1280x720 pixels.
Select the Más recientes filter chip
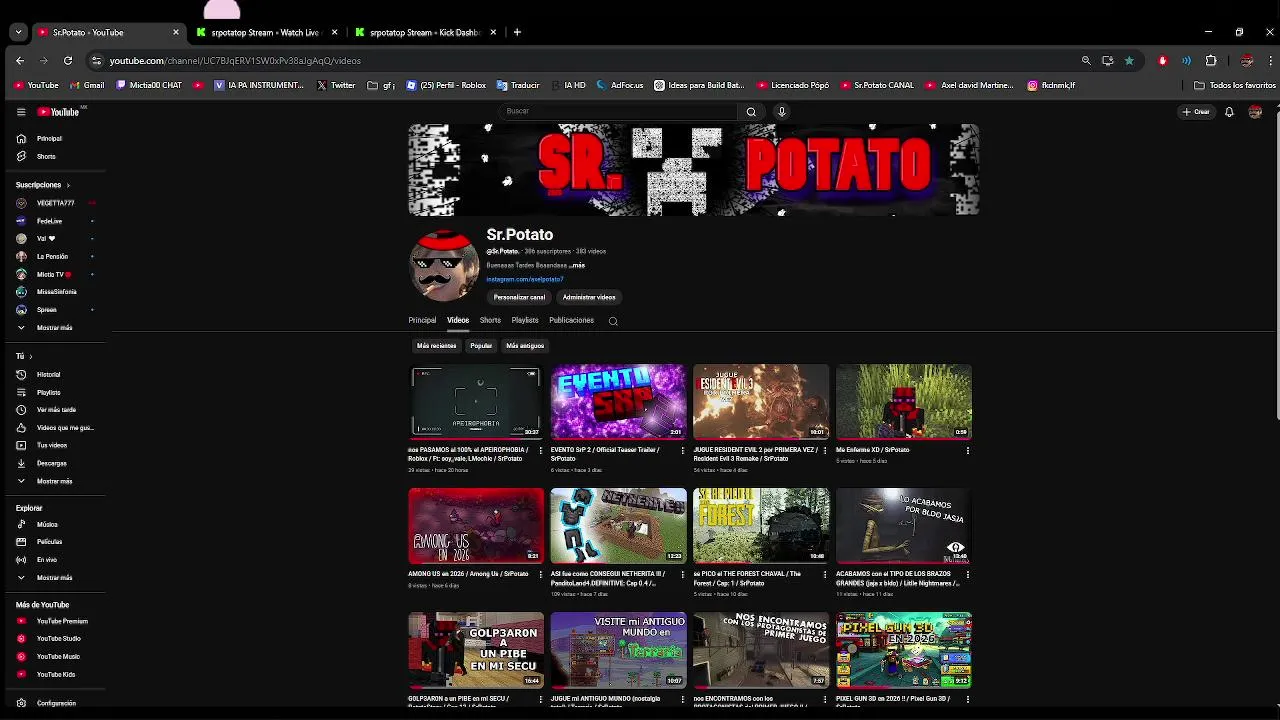click(x=436, y=346)
